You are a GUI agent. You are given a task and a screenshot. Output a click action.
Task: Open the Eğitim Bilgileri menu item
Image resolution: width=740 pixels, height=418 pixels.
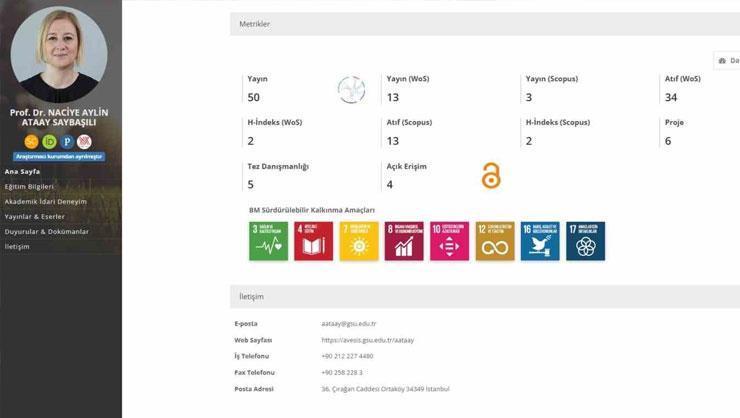(29, 186)
